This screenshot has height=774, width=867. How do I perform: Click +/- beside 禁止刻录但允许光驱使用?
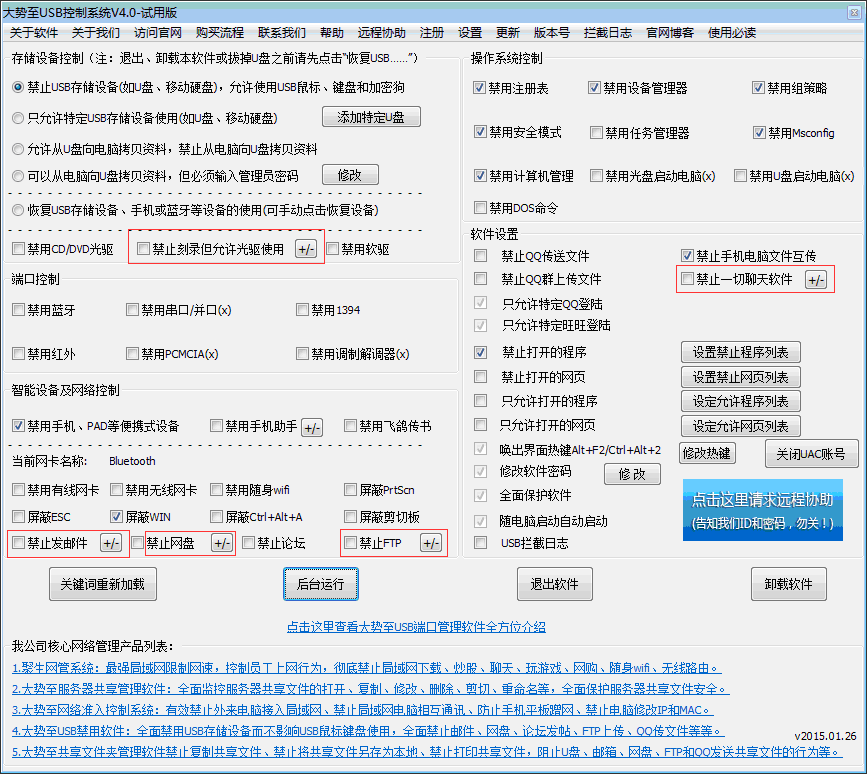306,249
